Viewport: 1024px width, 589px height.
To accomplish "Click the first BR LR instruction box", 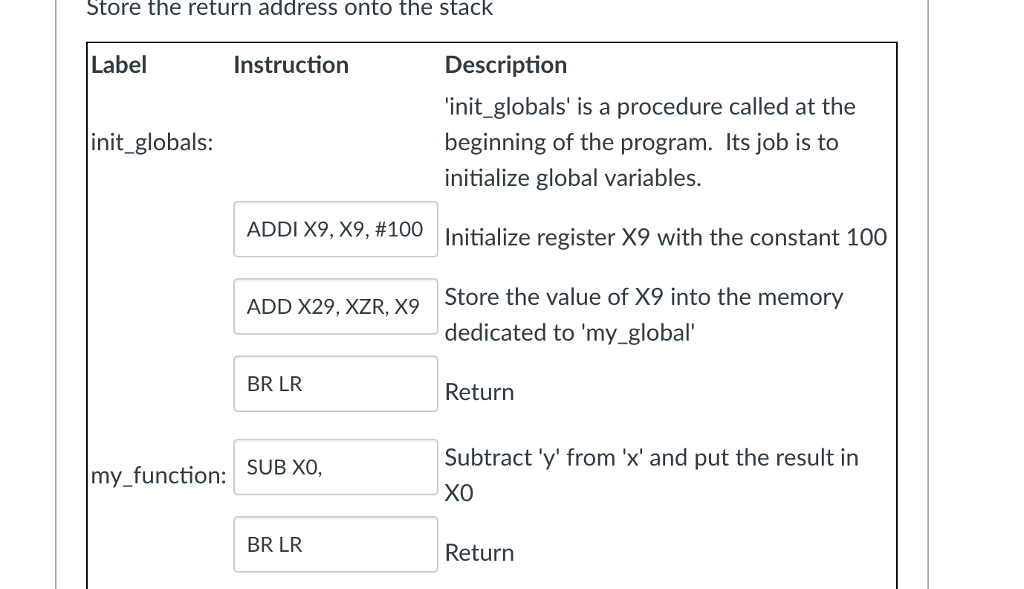I will point(335,383).
